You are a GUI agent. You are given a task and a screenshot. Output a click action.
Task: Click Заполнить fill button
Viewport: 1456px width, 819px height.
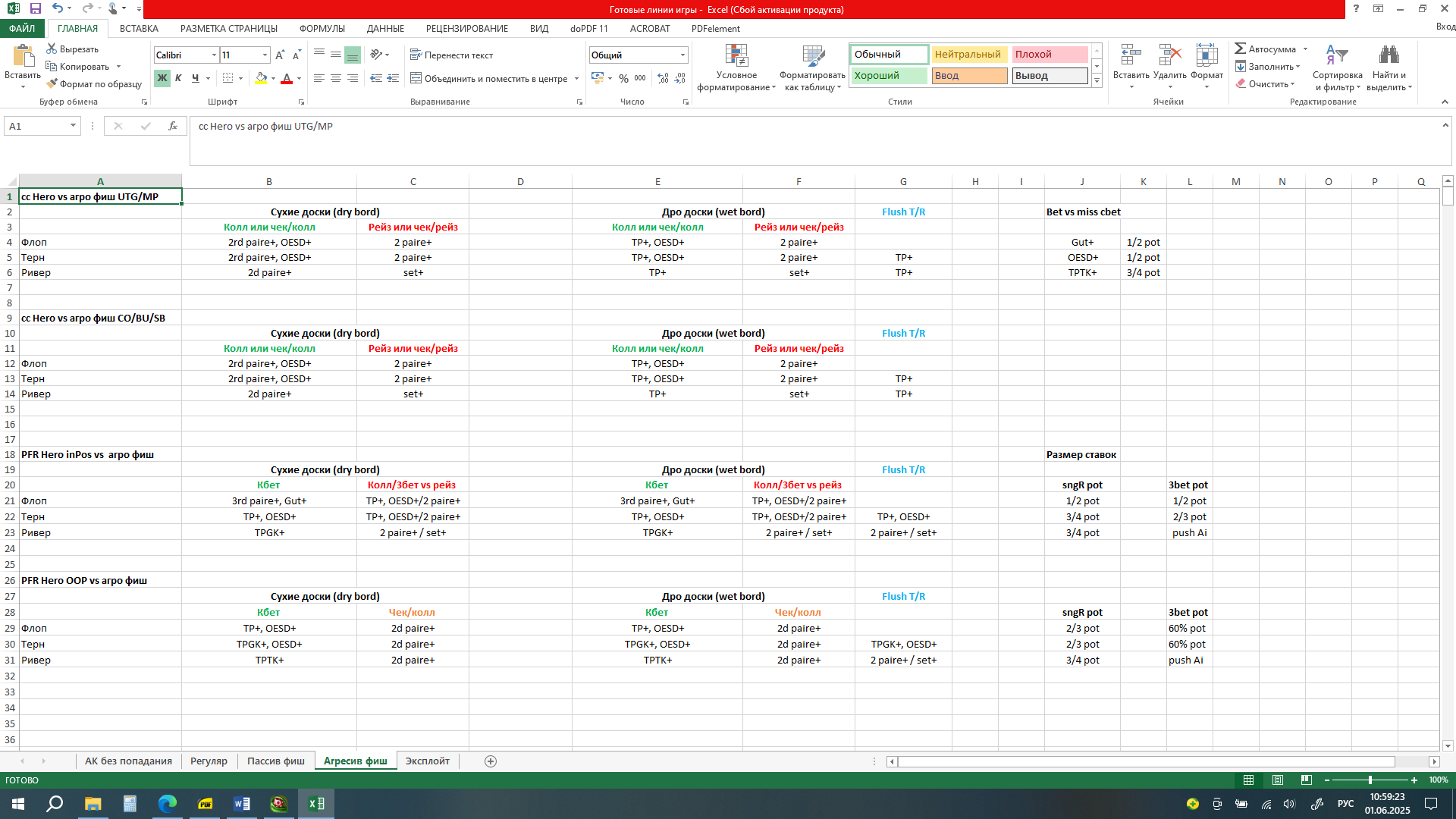click(1266, 67)
